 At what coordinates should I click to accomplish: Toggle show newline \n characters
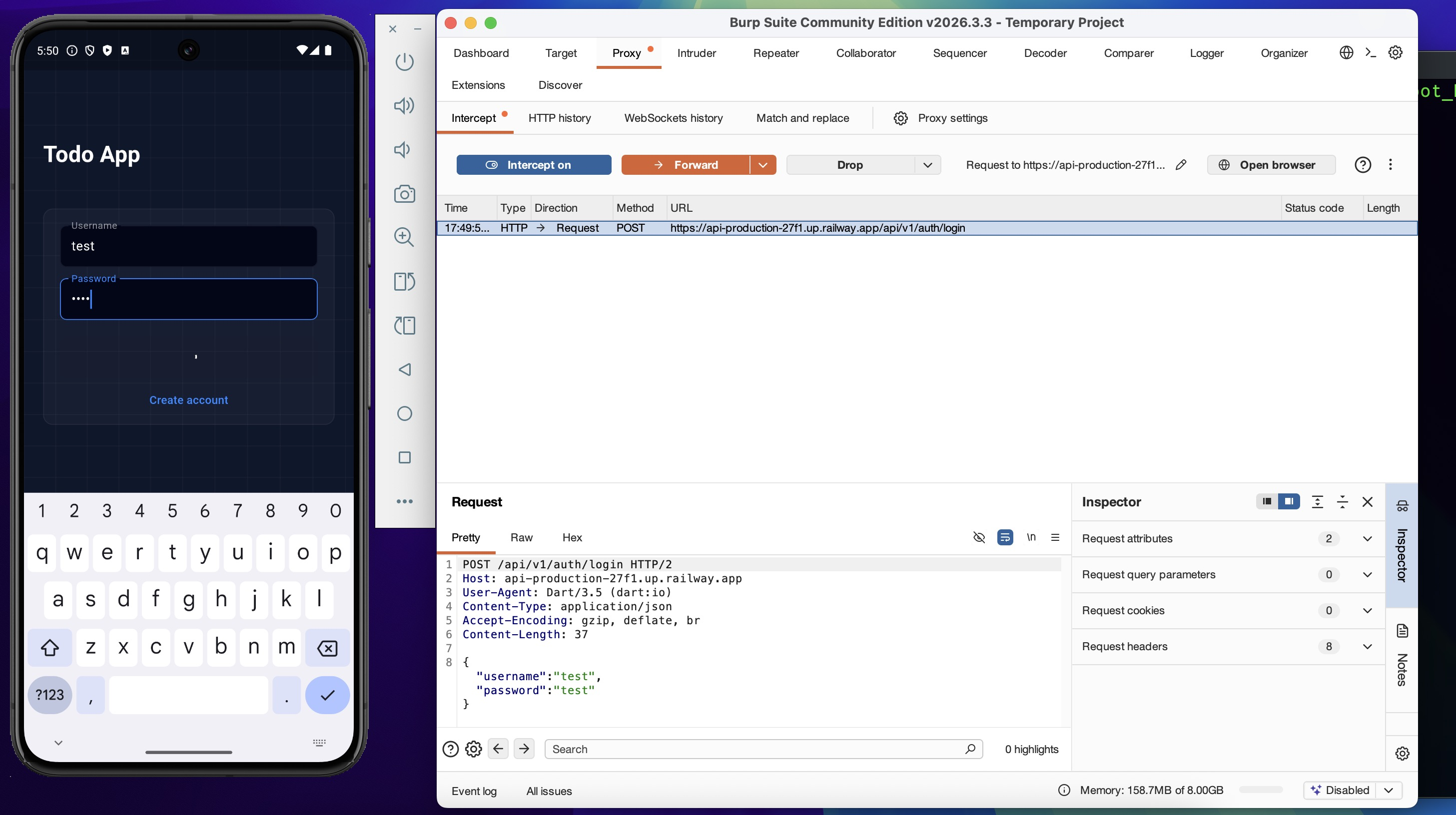tap(1031, 537)
